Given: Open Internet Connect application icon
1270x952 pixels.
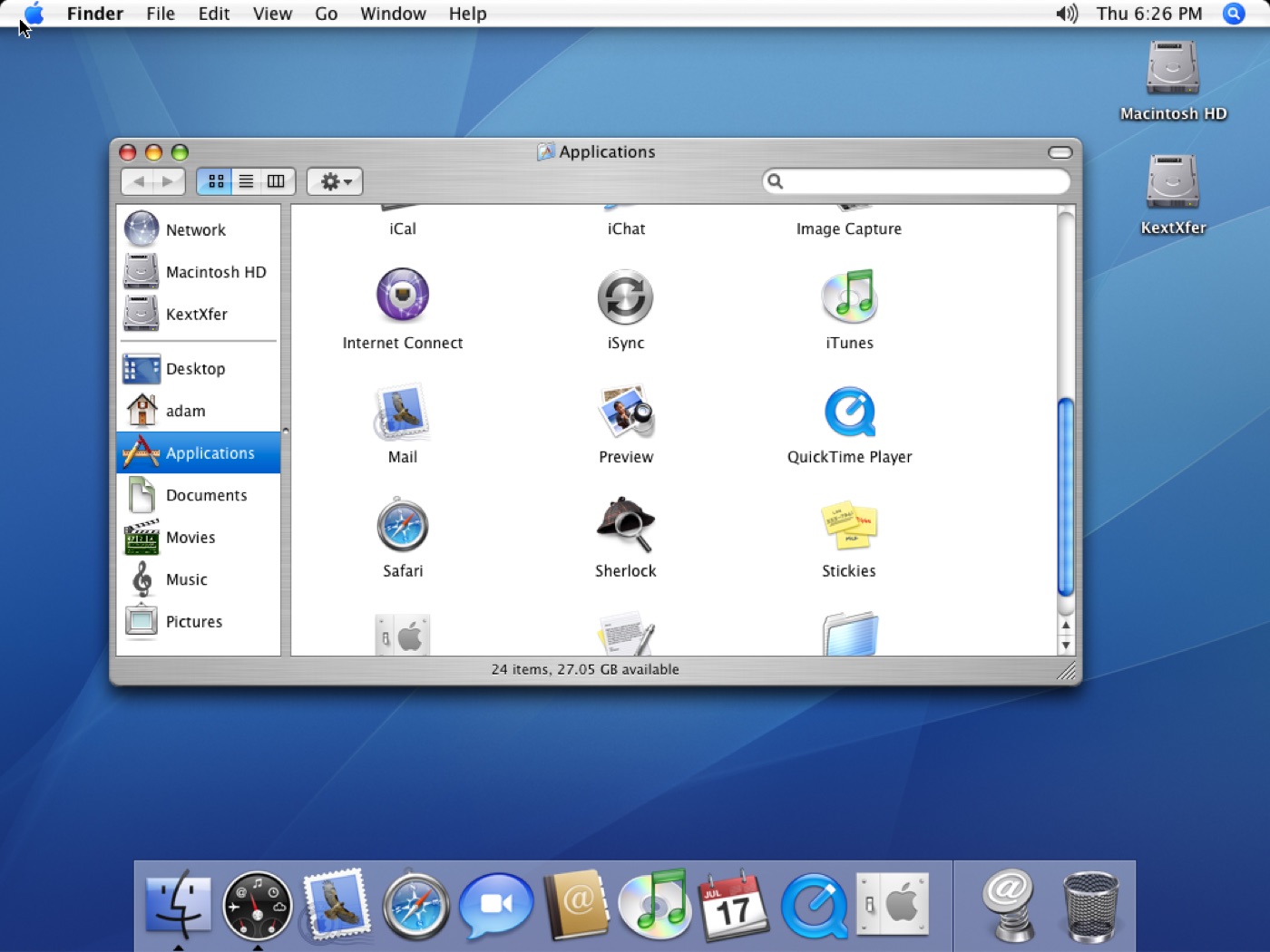Looking at the screenshot, I should (403, 296).
